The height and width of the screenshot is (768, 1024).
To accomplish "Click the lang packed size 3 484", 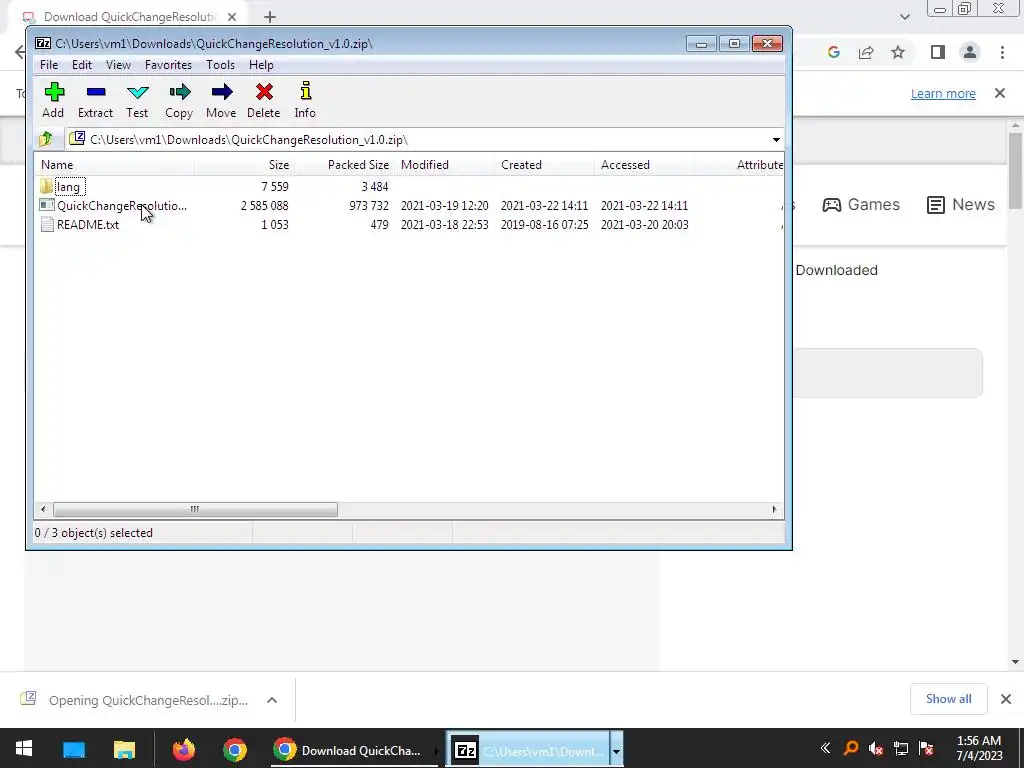I will tap(375, 187).
